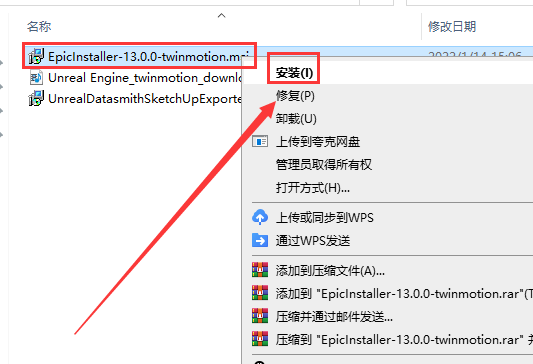Click 添加到压缩文件(A)... option
This screenshot has width=533, height=364.
(x=330, y=271)
